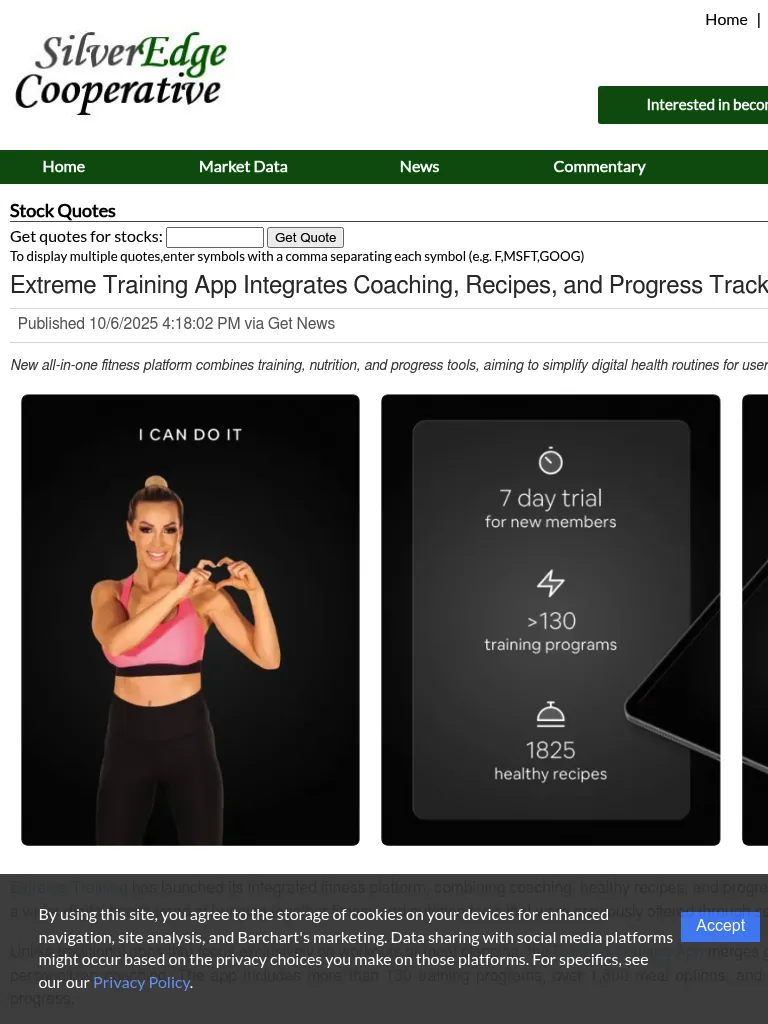Click the SilverEdge Cooperative logo
The height and width of the screenshot is (1024, 768).
[x=121, y=72]
